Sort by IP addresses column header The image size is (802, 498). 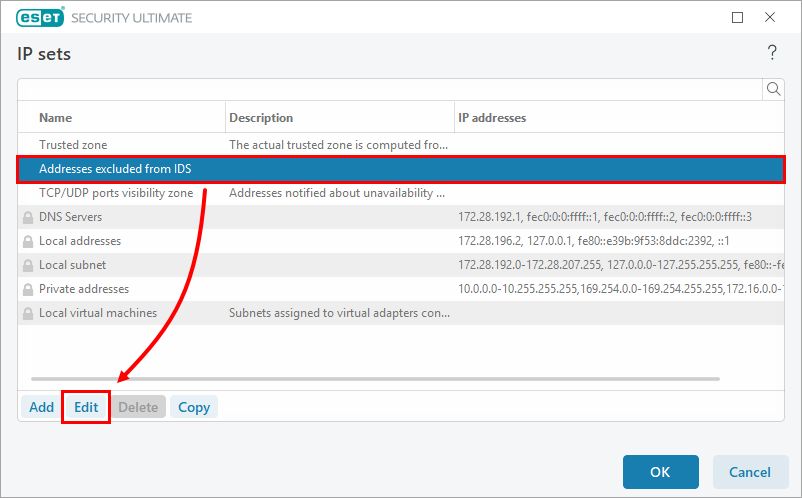(x=492, y=118)
